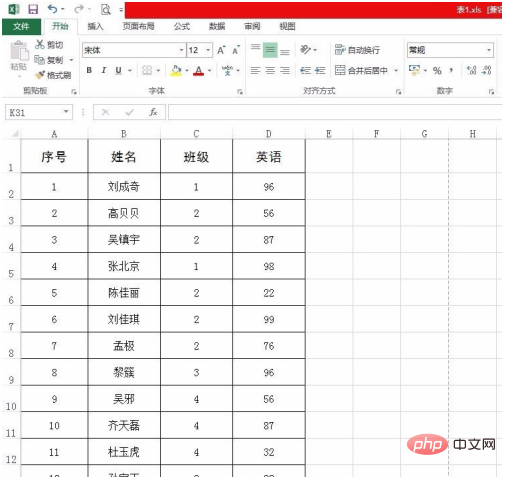Expand the copy 复制 options arrow
The width and height of the screenshot is (506, 477).
click(x=71, y=60)
